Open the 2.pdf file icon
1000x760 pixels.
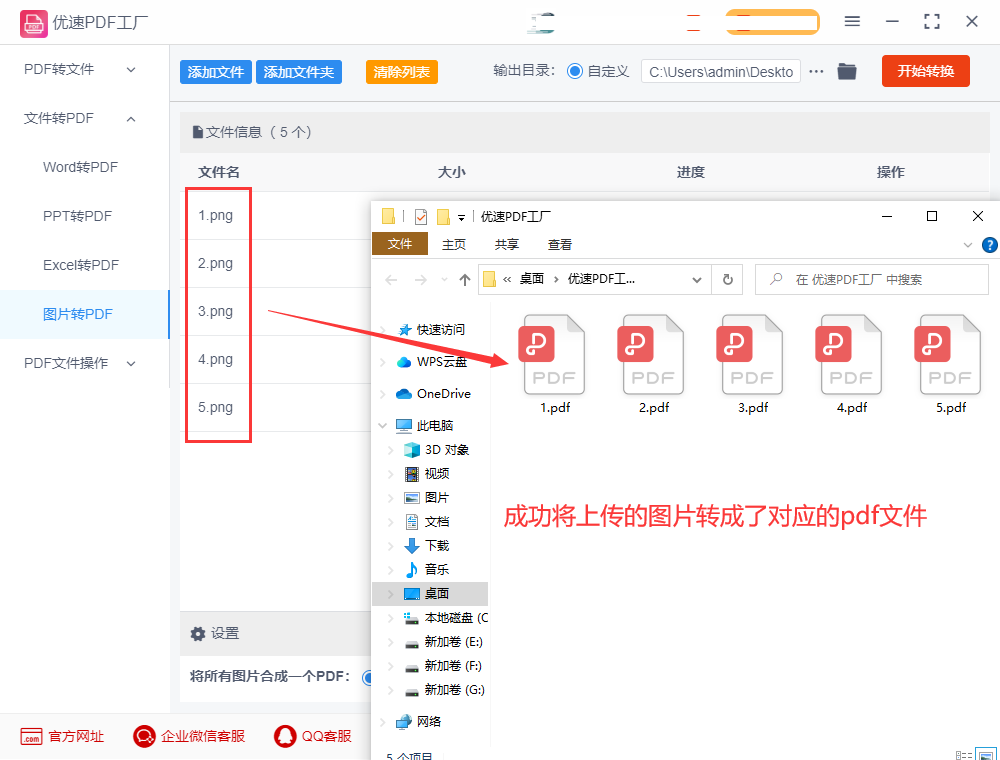[x=652, y=354]
